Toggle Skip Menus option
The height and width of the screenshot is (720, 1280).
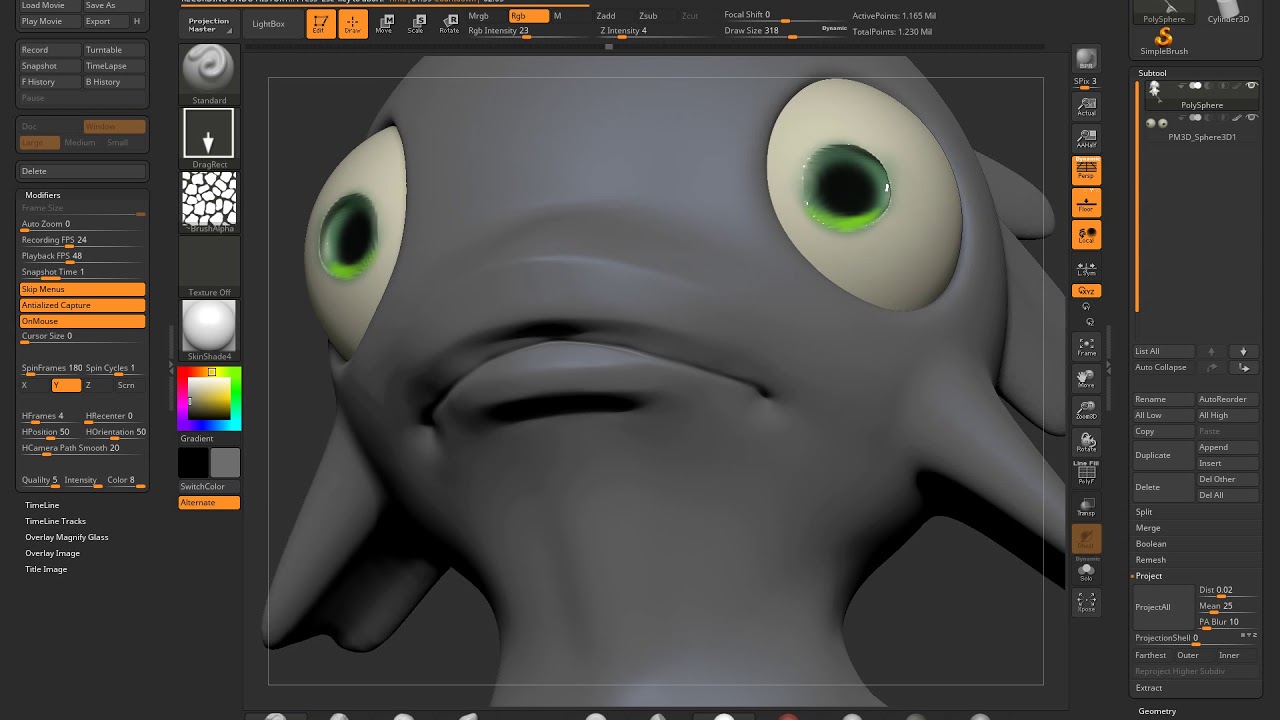(x=83, y=289)
